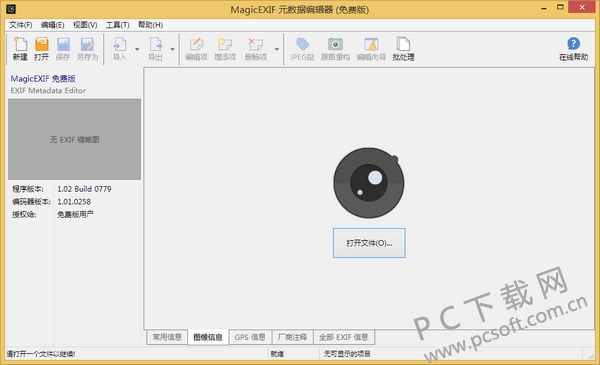This screenshot has height=365, width=600.
Task: Switch to the 常用信息 tab
Action: 167,337
